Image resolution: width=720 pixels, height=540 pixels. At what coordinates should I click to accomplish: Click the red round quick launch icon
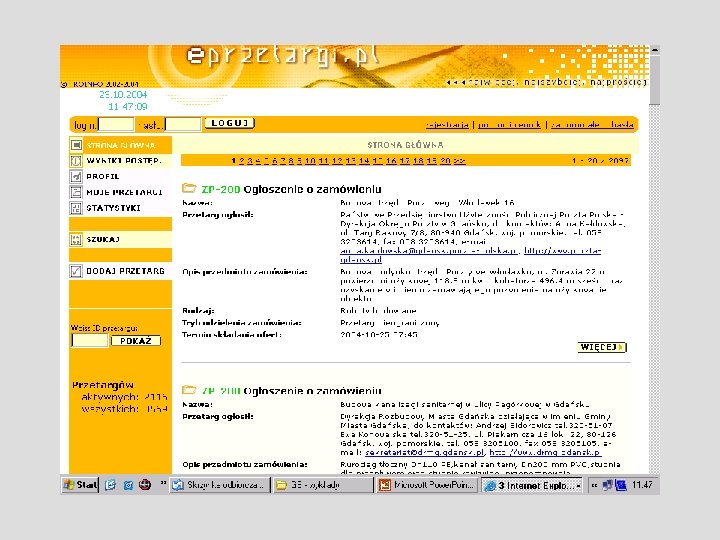[145, 485]
